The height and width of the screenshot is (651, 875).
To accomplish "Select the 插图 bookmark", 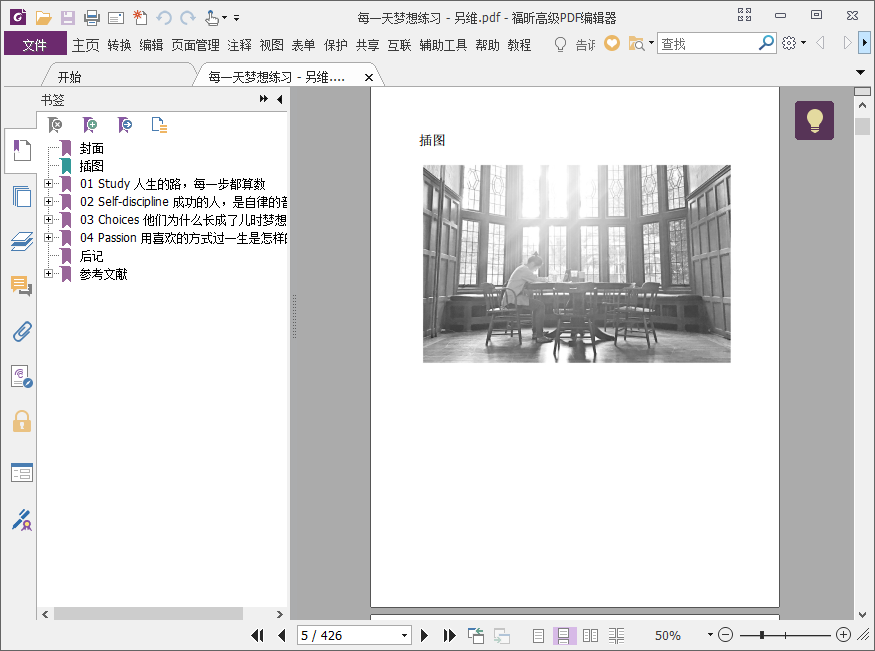I will 92,166.
